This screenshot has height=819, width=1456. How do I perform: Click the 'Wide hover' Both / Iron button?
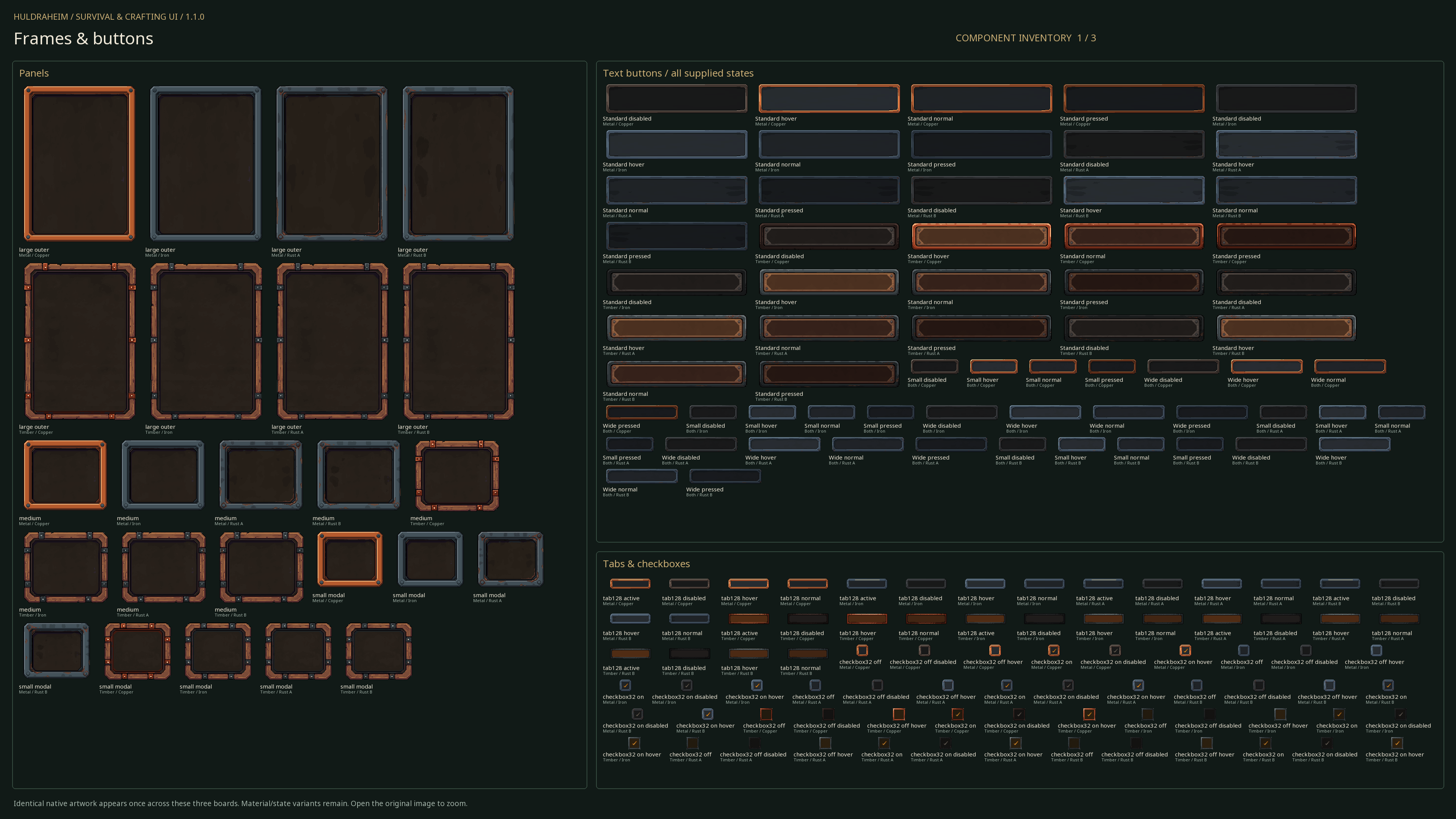coord(1045,413)
